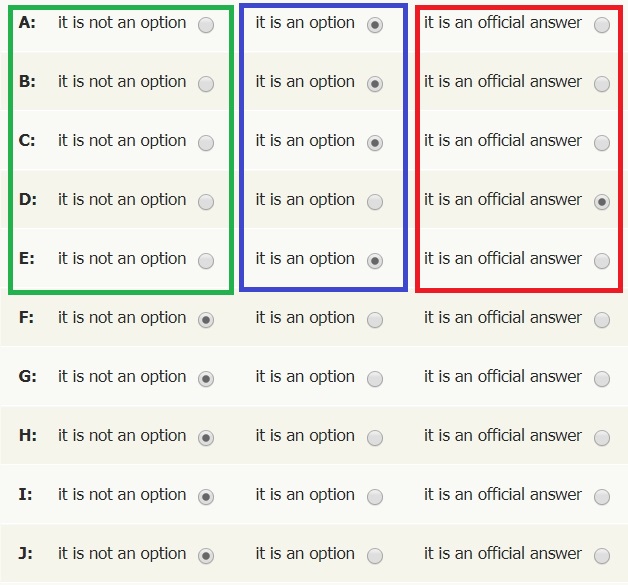Set row C to 'it is not an option'
This screenshot has height=585, width=628.
pyautogui.click(x=206, y=144)
